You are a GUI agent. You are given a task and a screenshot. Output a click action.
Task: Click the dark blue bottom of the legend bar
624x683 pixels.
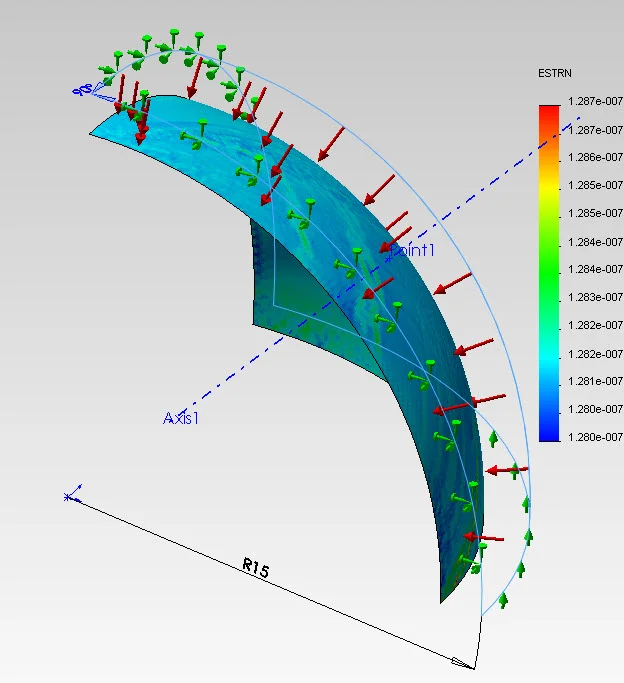tap(549, 435)
